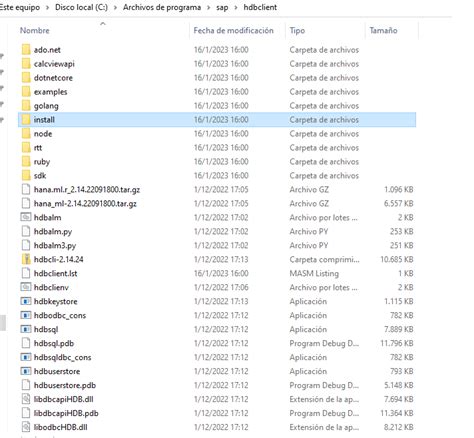Viewport: 474px width, 438px height.
Task: Click the hdbclient.lst file icon
Action: coord(26,273)
